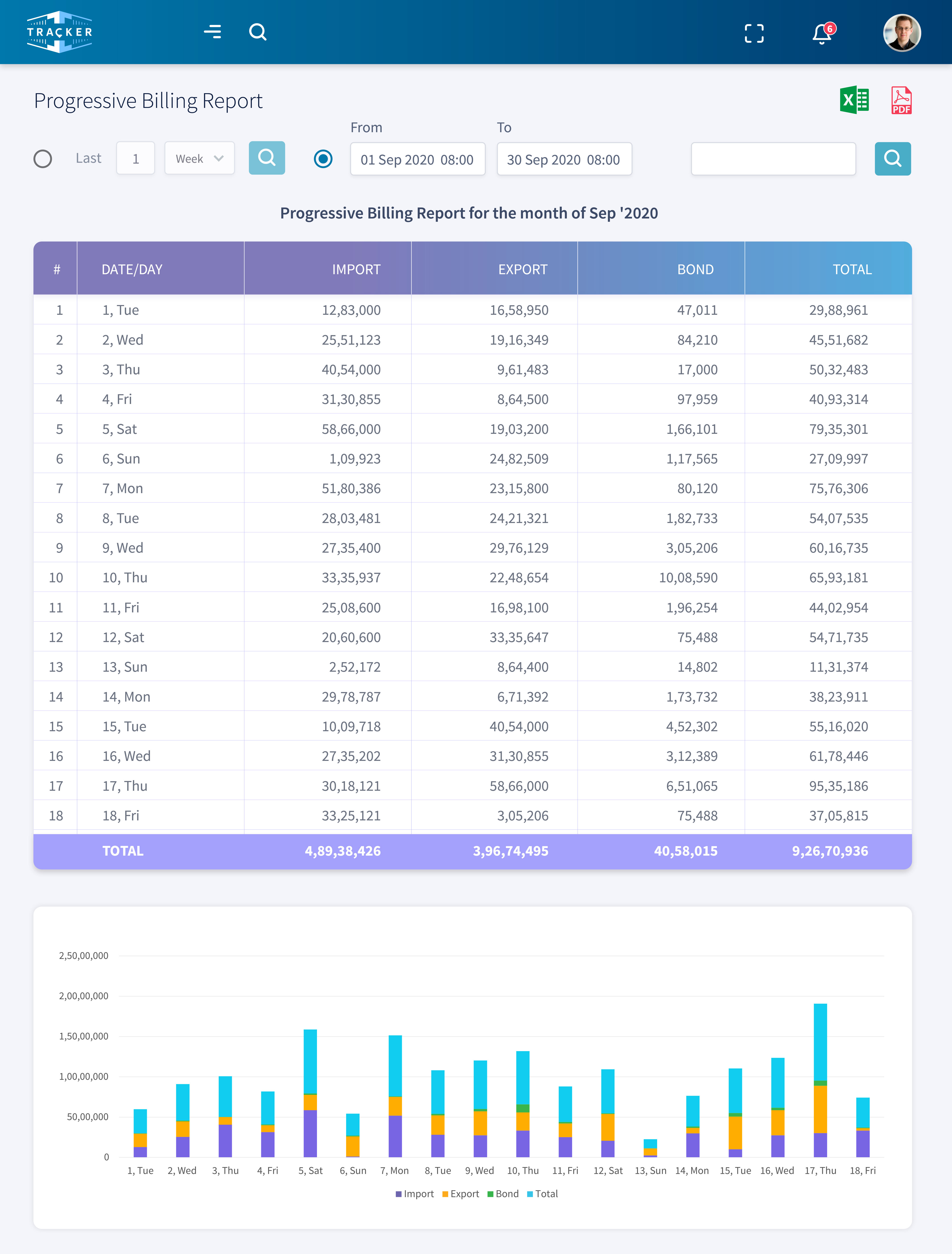Click import value 27,35,202
The image size is (952, 1254).
tap(351, 756)
